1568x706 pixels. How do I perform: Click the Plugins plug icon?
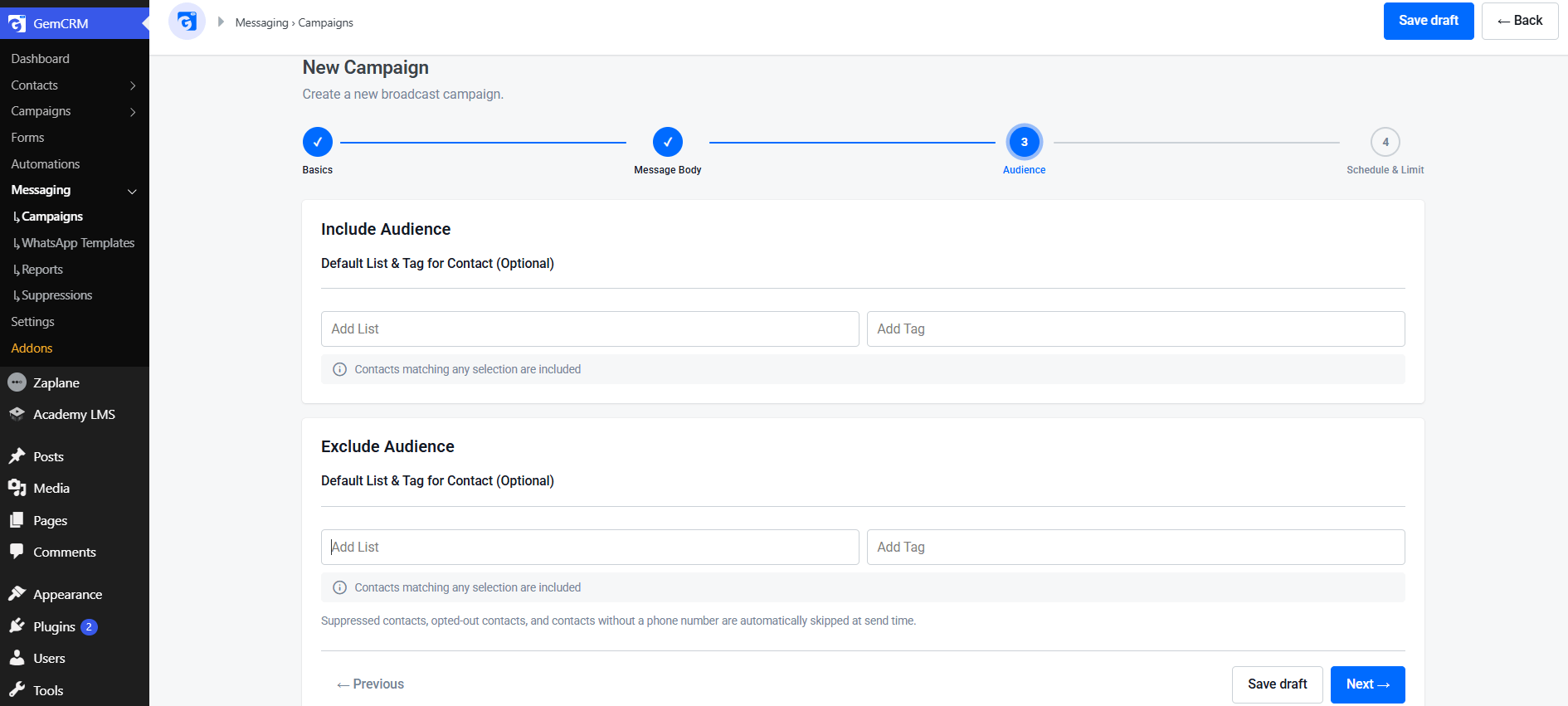tap(17, 626)
